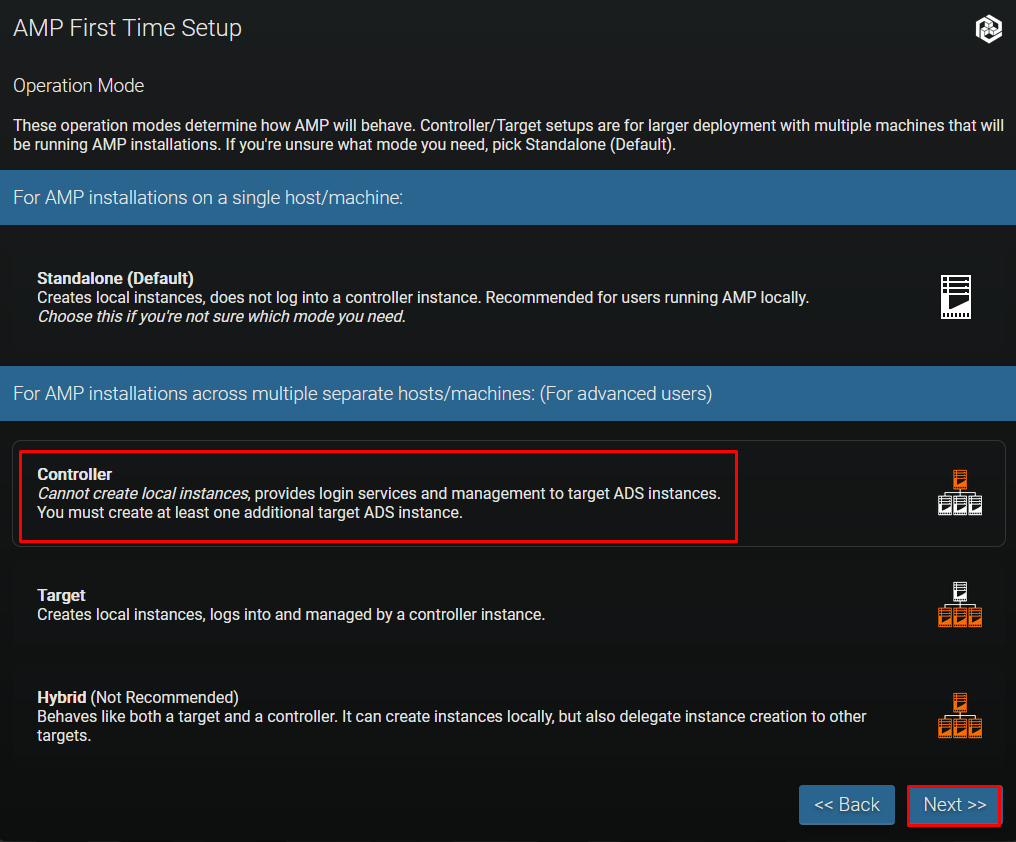
Task: Click the 'AMP First Time Setup' heading
Action: click(127, 28)
